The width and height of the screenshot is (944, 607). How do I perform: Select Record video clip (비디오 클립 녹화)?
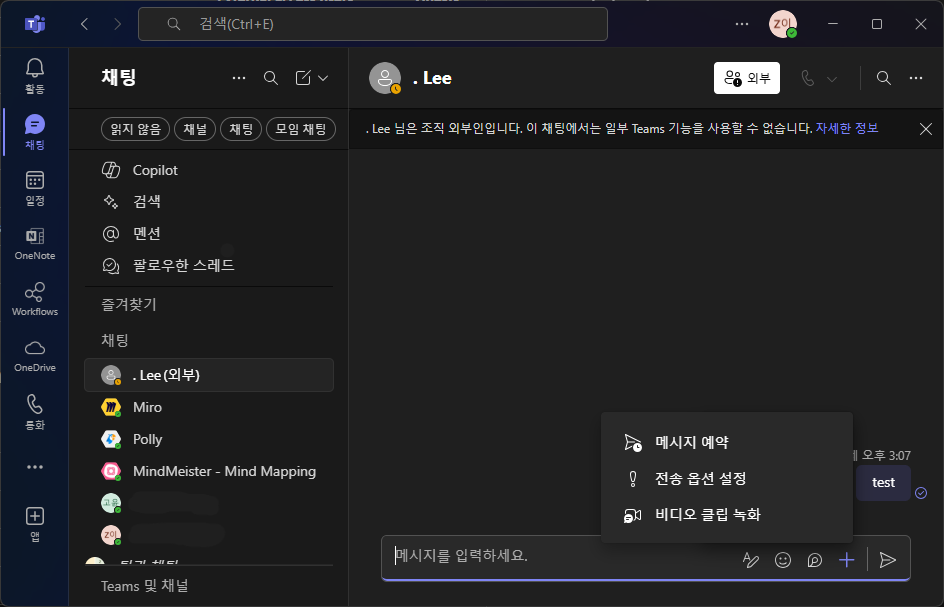[x=727, y=515]
